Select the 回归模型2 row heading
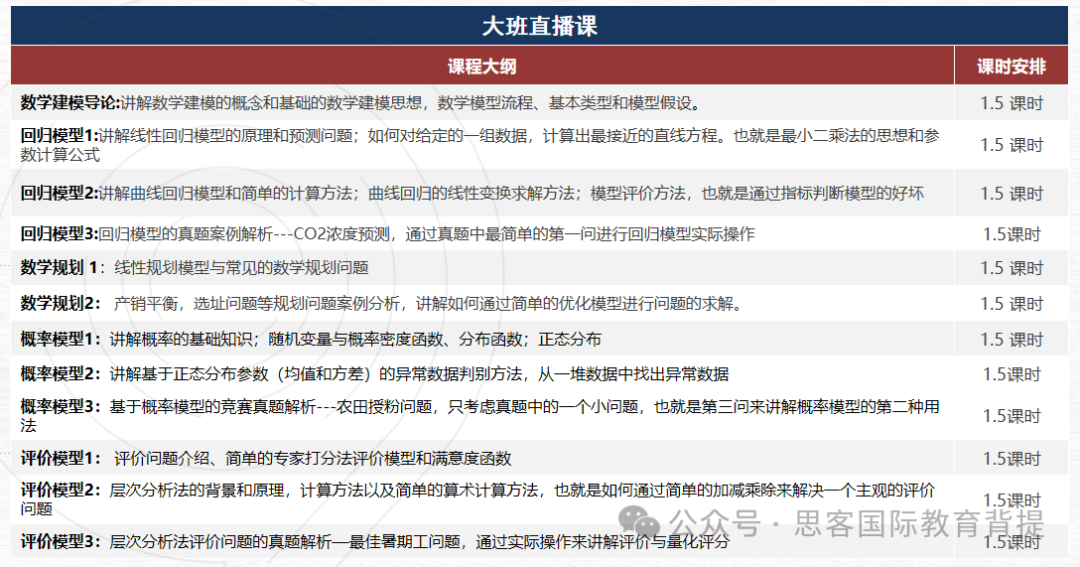This screenshot has width=1080, height=567. pos(59,193)
